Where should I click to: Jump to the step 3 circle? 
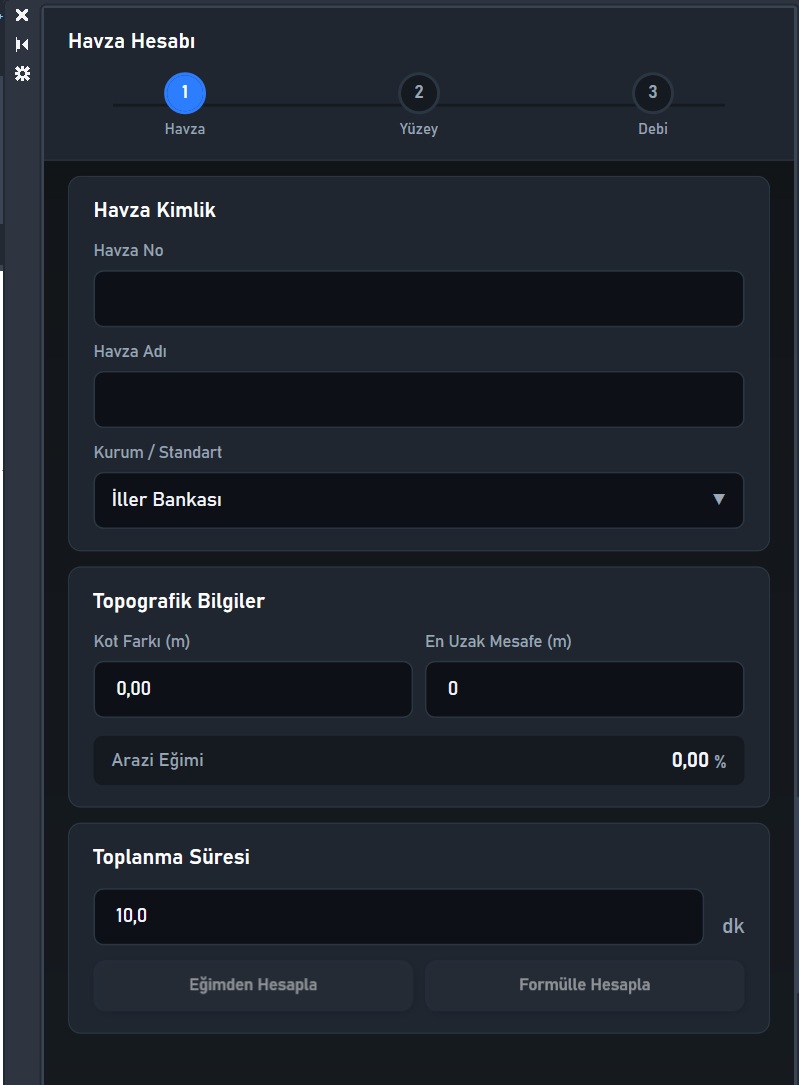tap(652, 93)
